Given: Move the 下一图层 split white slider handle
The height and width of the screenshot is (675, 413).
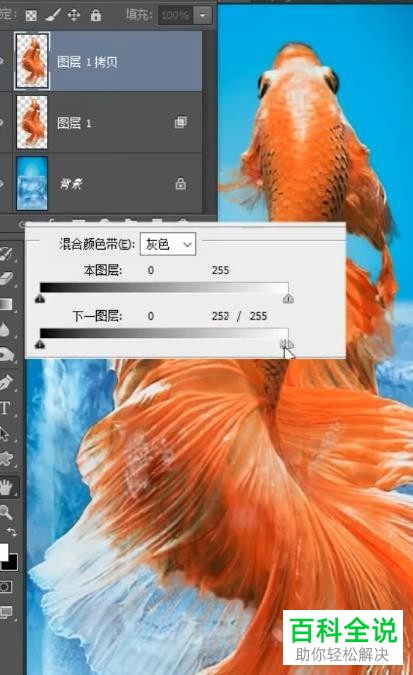Looking at the screenshot, I should 286,344.
